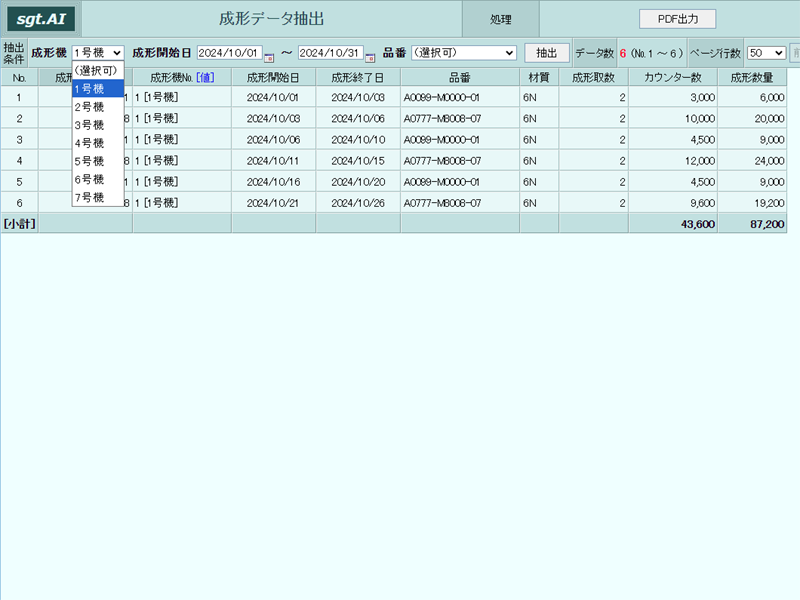Choose 5号機 in the dropdown list
800x600 pixels.
pyautogui.click(x=97, y=161)
